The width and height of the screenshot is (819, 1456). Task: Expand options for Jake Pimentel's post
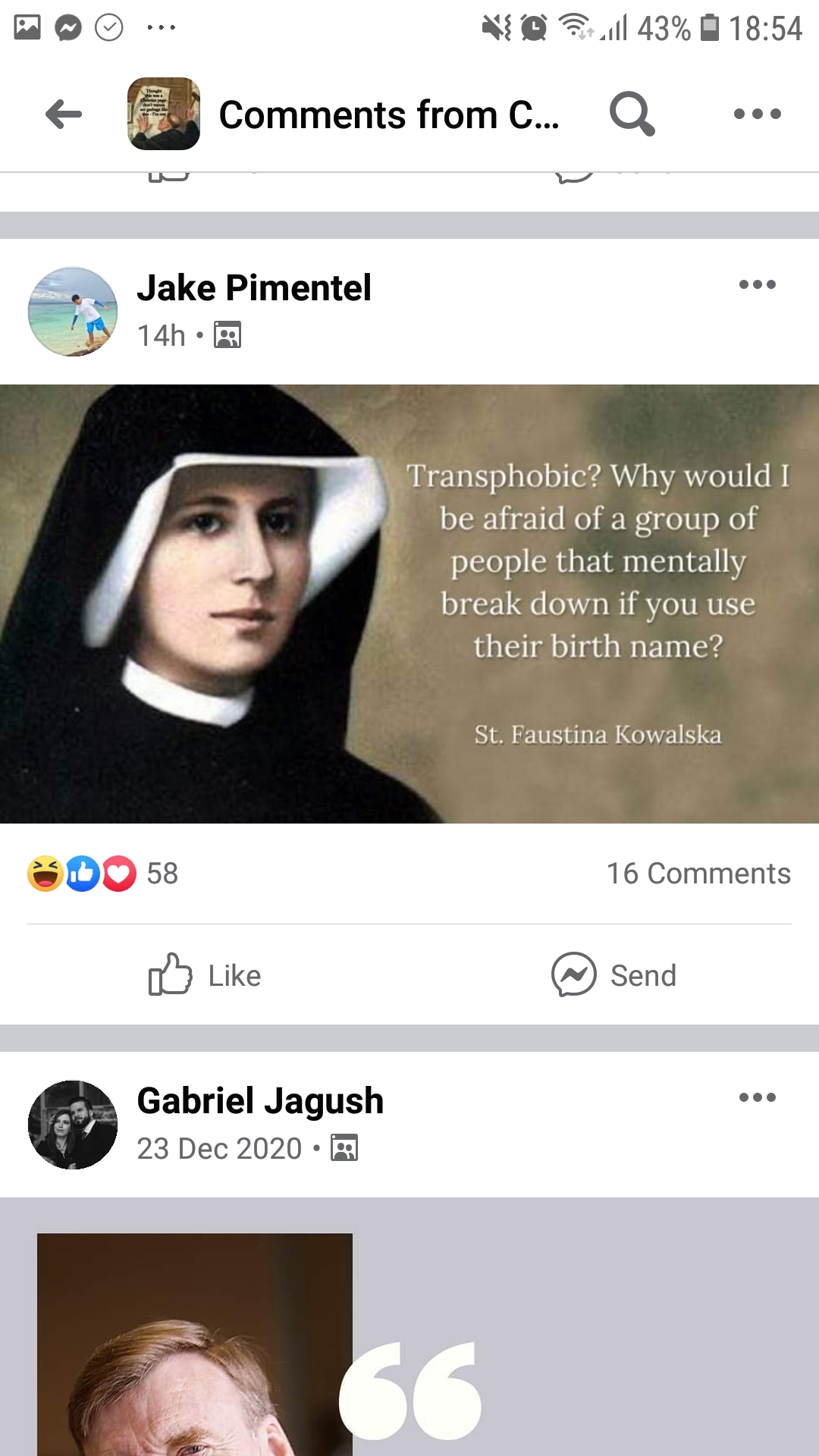point(757,284)
